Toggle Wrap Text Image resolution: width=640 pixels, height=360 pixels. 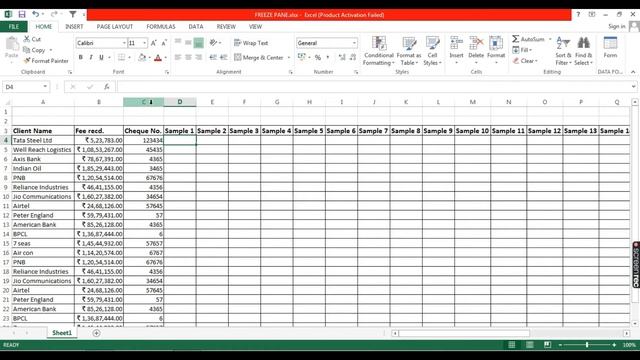point(251,43)
